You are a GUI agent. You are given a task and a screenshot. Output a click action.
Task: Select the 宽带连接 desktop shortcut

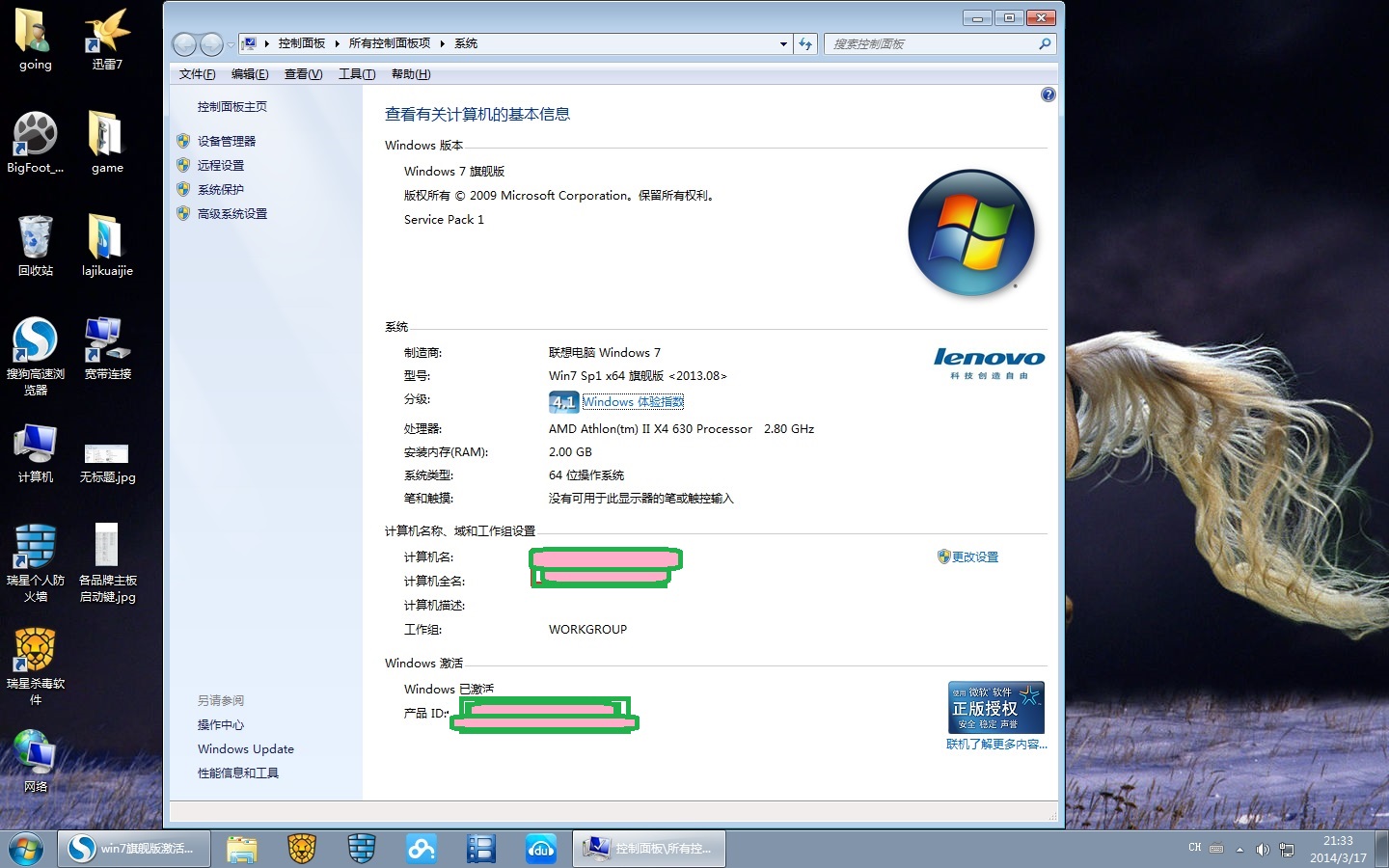point(107,348)
